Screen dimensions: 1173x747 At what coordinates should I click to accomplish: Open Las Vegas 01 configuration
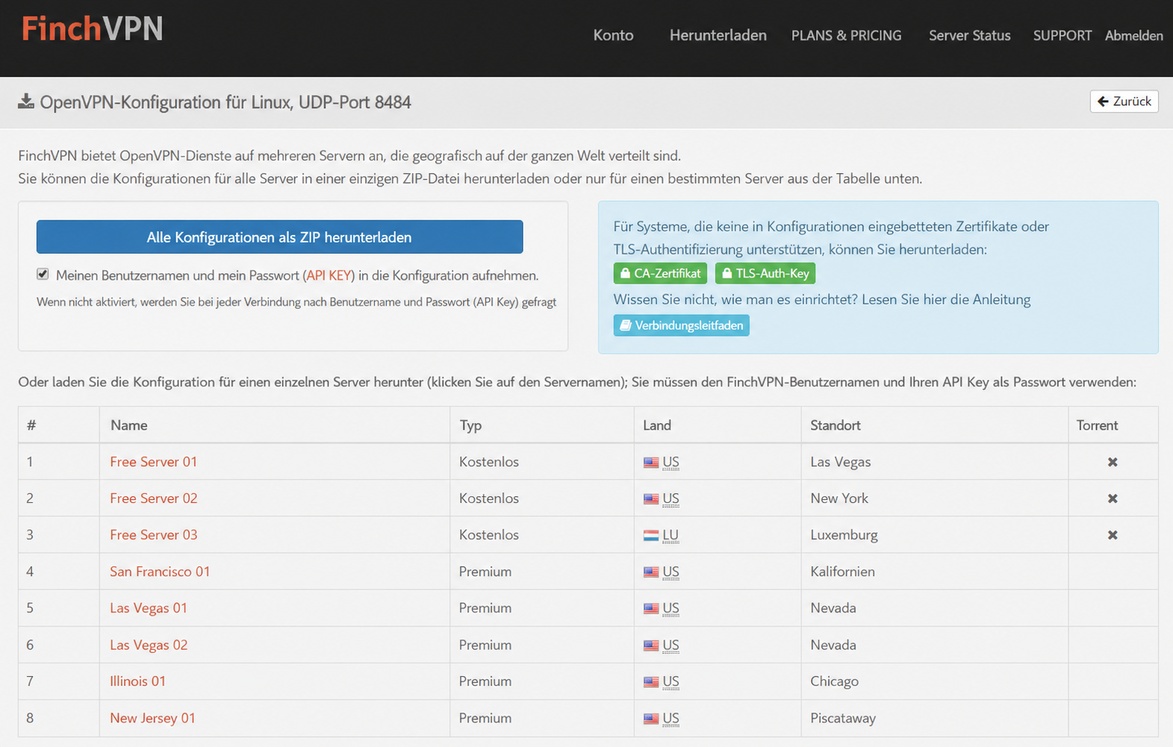tap(148, 608)
